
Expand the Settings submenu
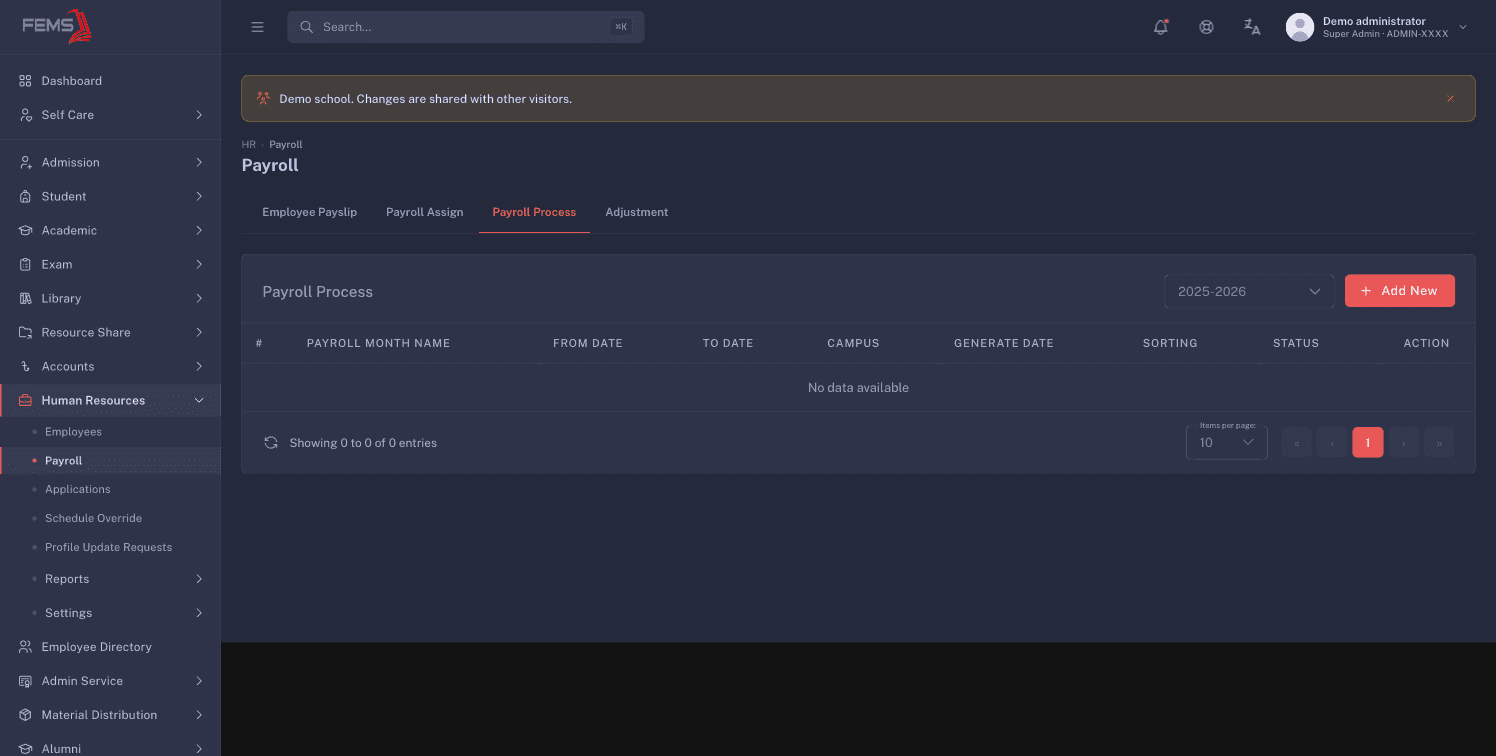point(110,613)
